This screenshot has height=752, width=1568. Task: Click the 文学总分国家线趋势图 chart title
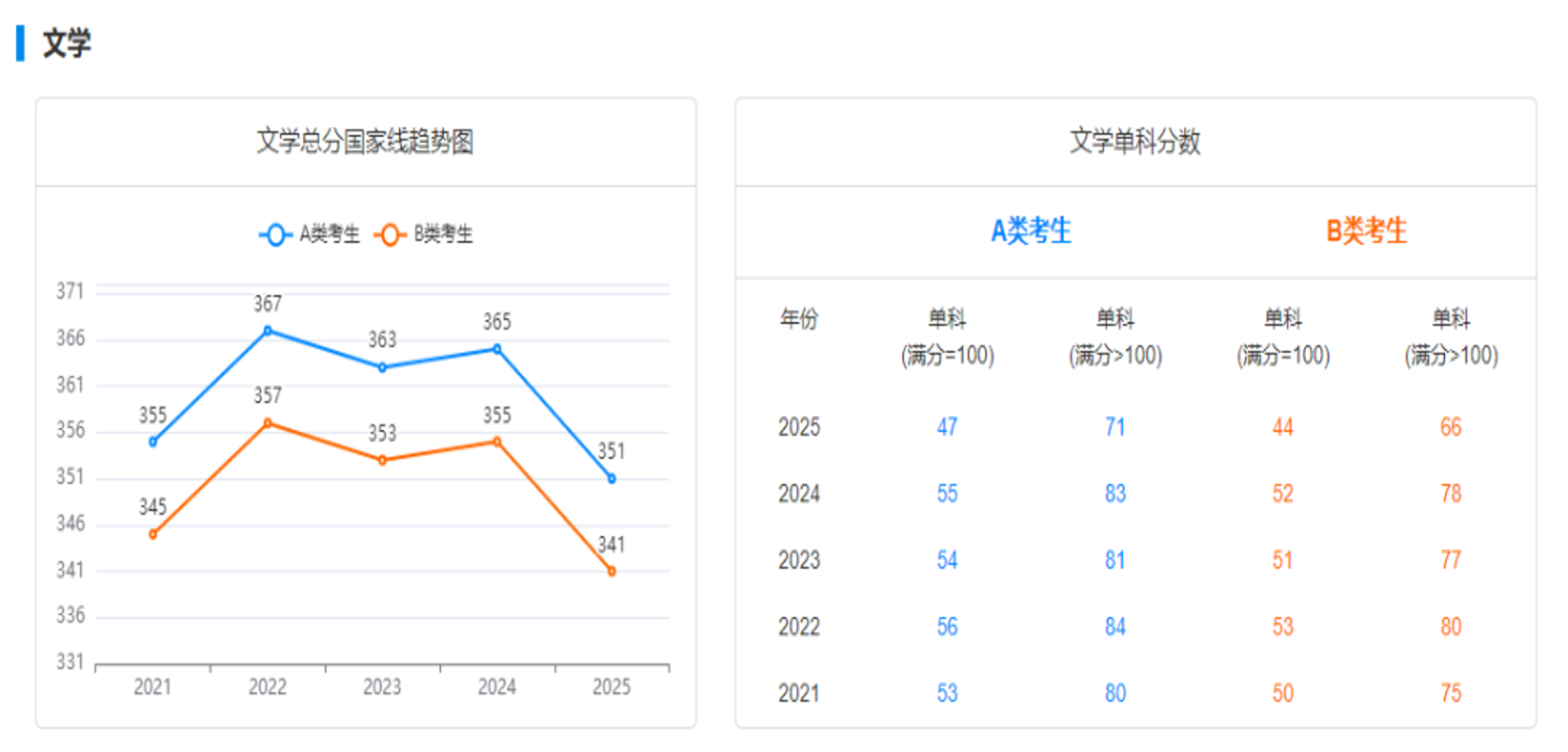click(x=365, y=142)
